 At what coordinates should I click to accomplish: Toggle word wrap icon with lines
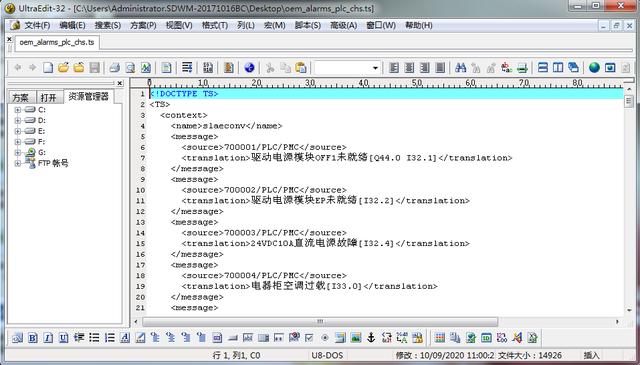(x=187, y=67)
